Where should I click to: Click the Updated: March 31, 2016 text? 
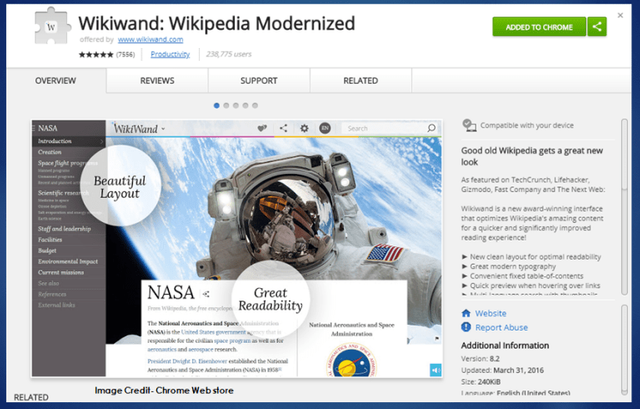pyautogui.click(x=502, y=370)
